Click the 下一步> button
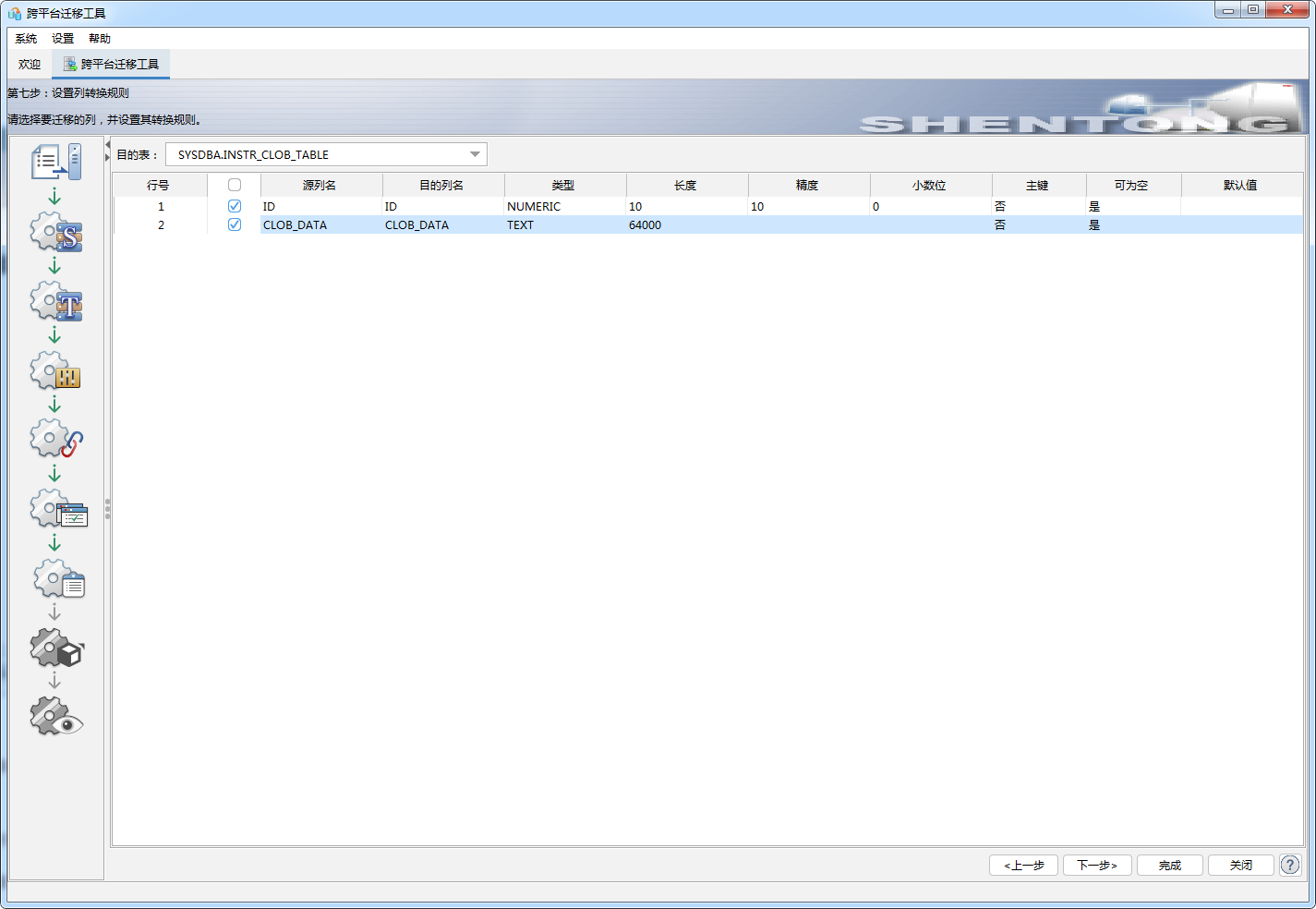The width and height of the screenshot is (1316, 909). pyautogui.click(x=1097, y=865)
